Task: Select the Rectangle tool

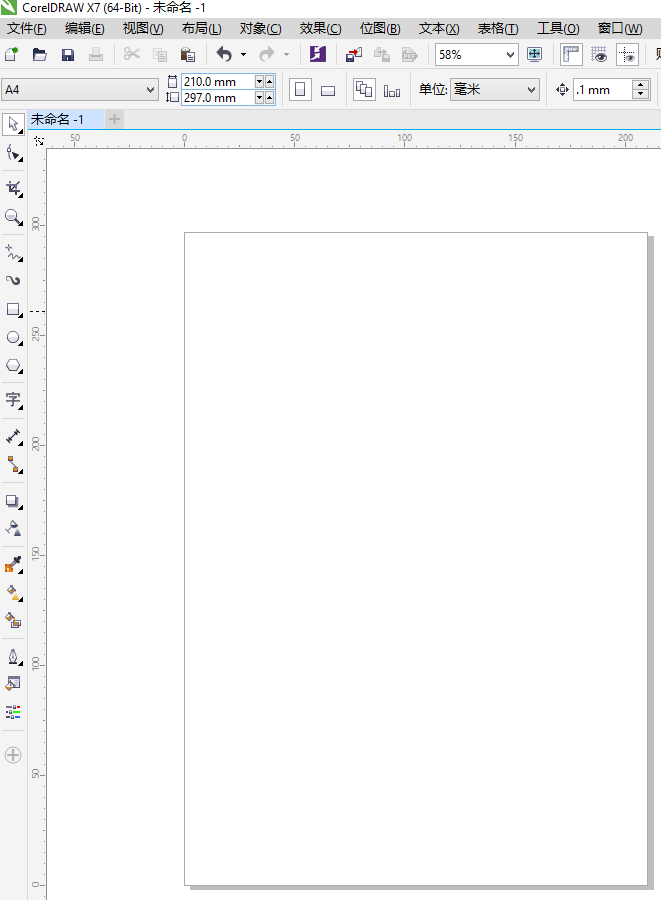Action: pyautogui.click(x=13, y=310)
